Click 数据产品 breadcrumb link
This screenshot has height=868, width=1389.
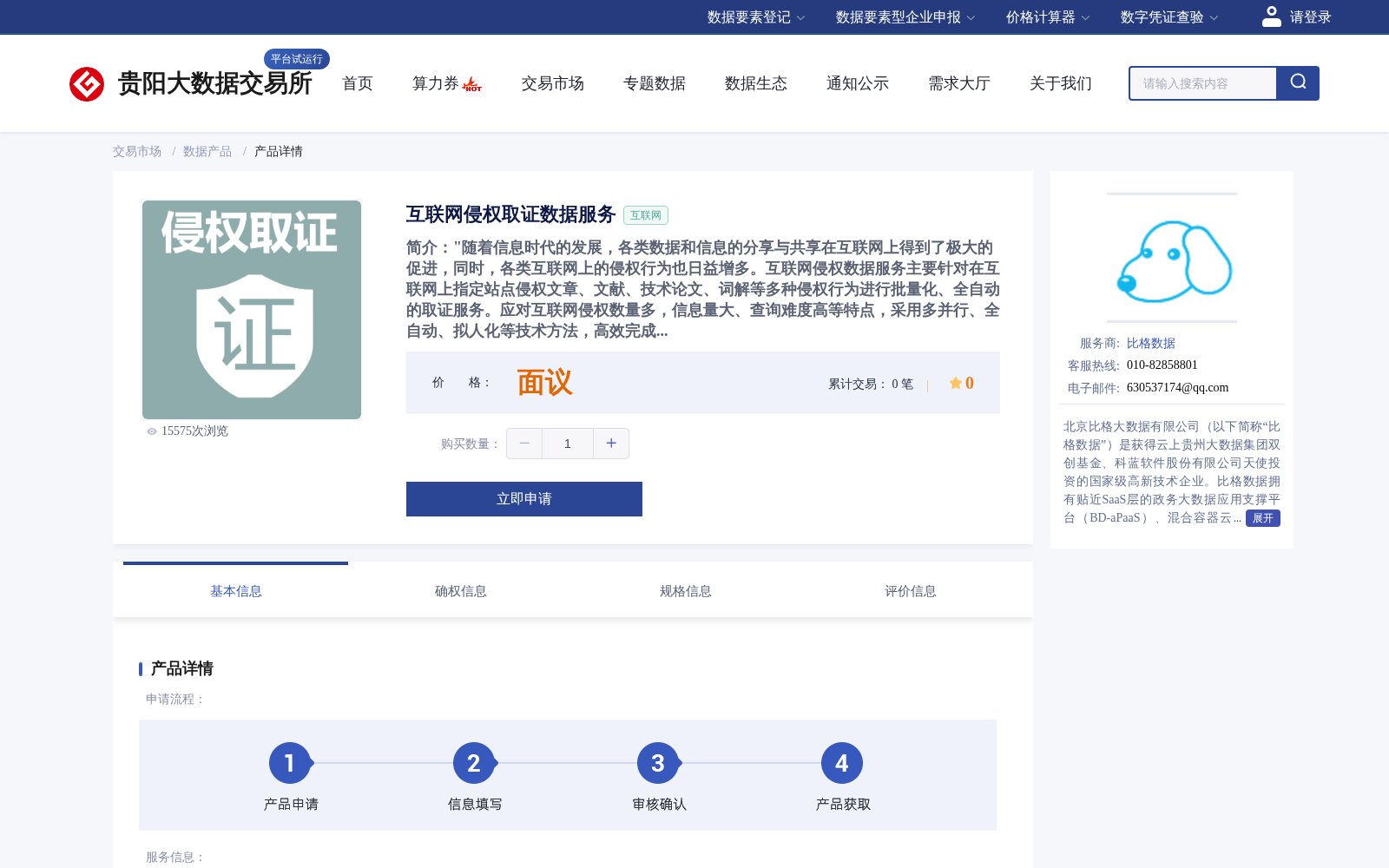[x=207, y=152]
